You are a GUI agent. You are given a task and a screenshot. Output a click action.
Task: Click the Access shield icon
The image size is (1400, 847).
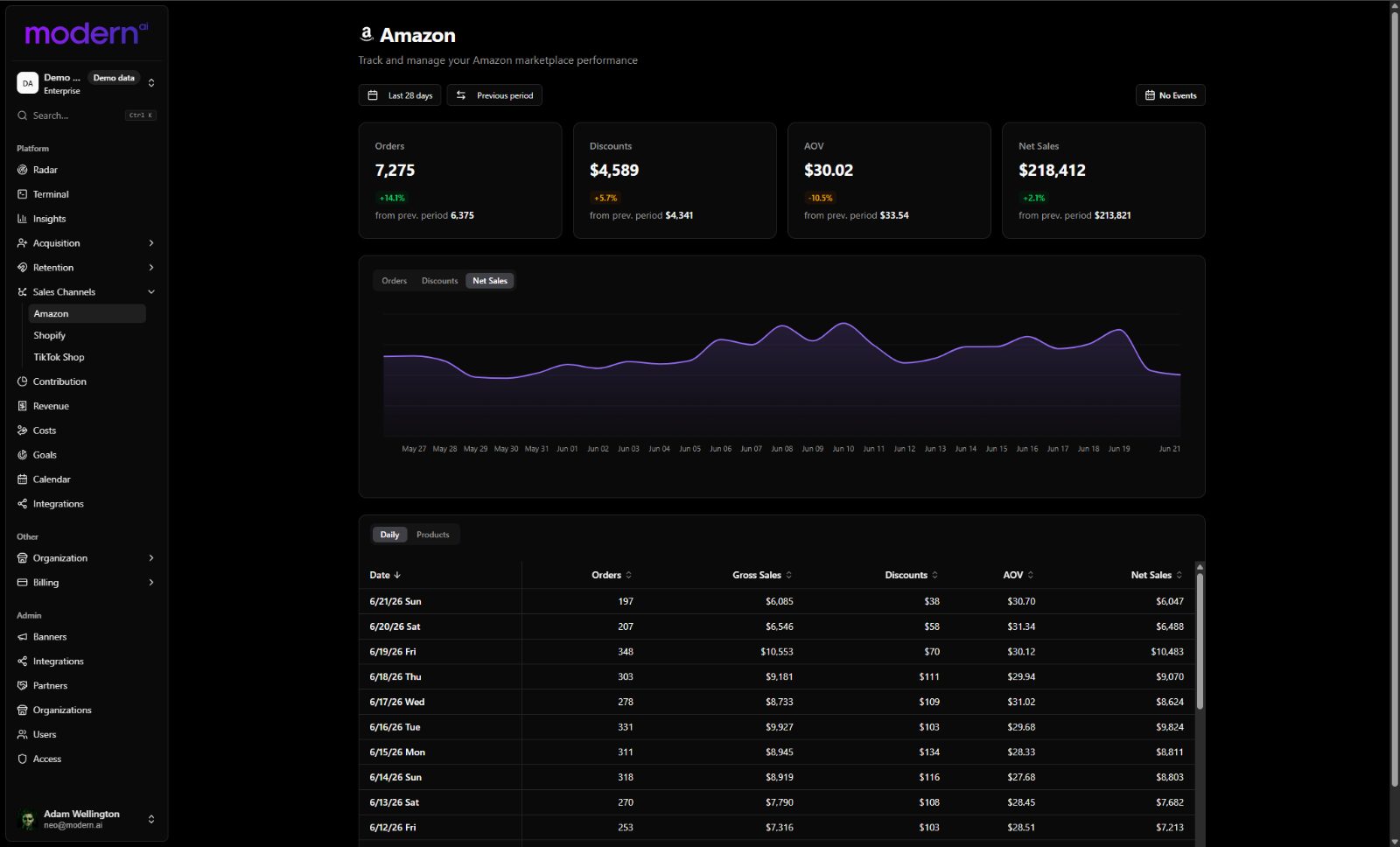[x=23, y=759]
